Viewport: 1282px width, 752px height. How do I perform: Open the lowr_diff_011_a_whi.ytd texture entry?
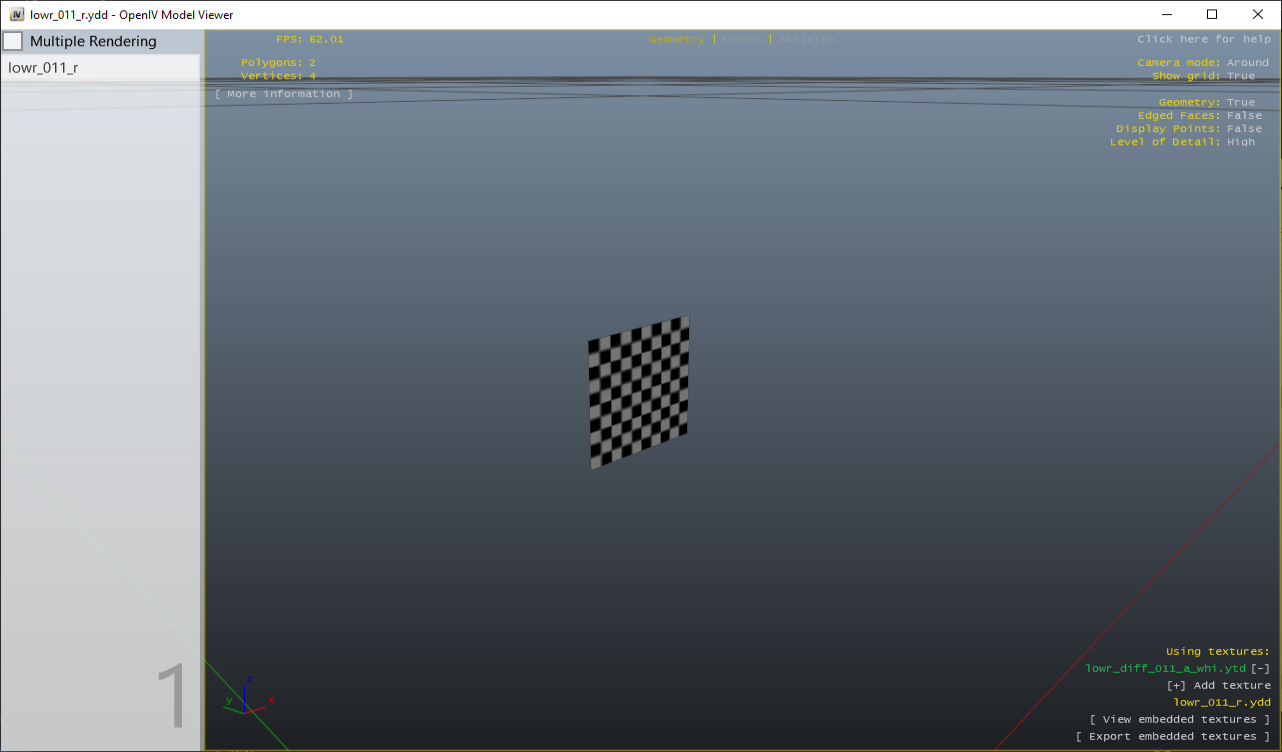(x=1165, y=668)
